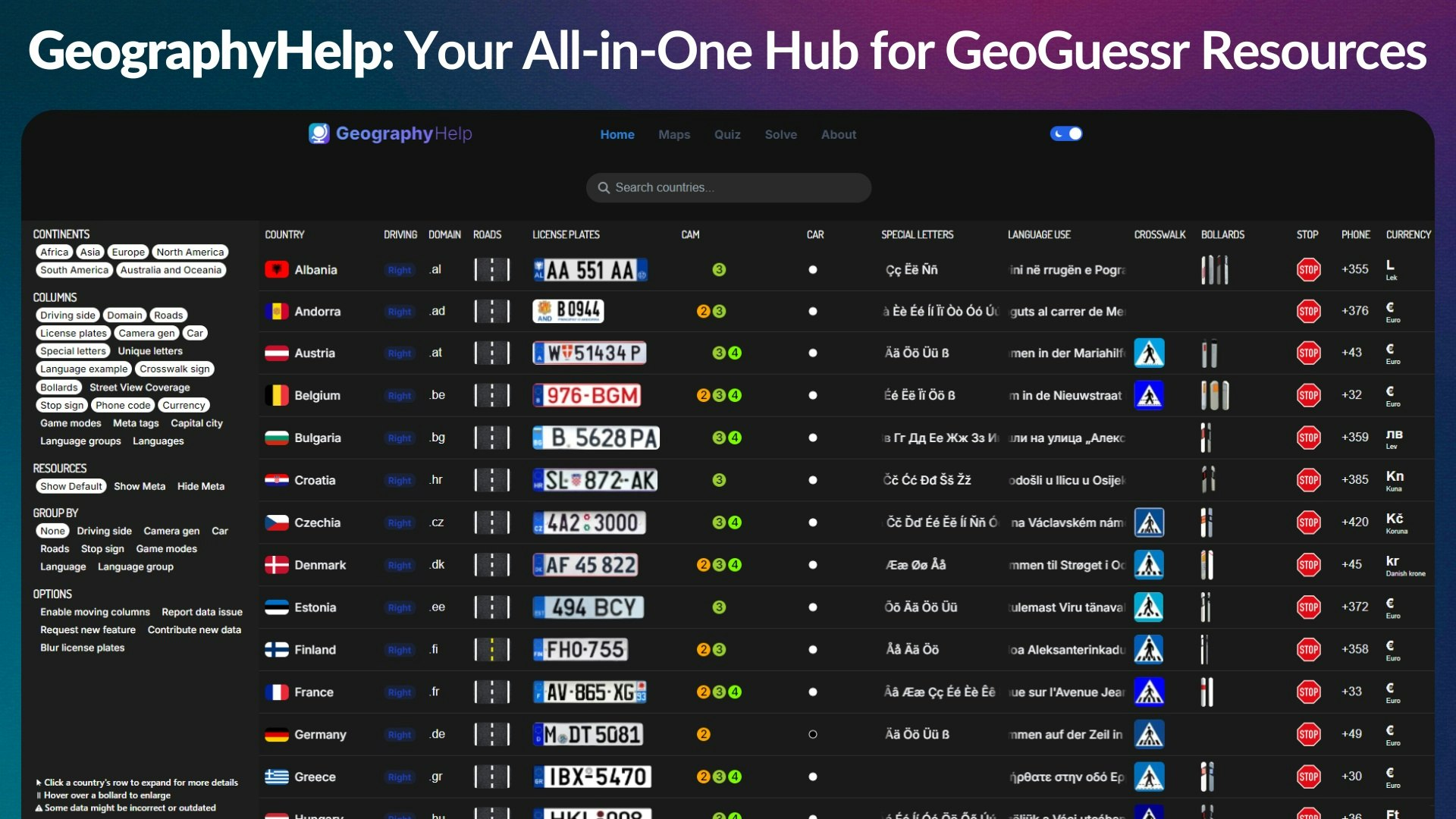Click 'Contribute new data' link
Viewport: 1456px width, 819px height.
pos(195,628)
